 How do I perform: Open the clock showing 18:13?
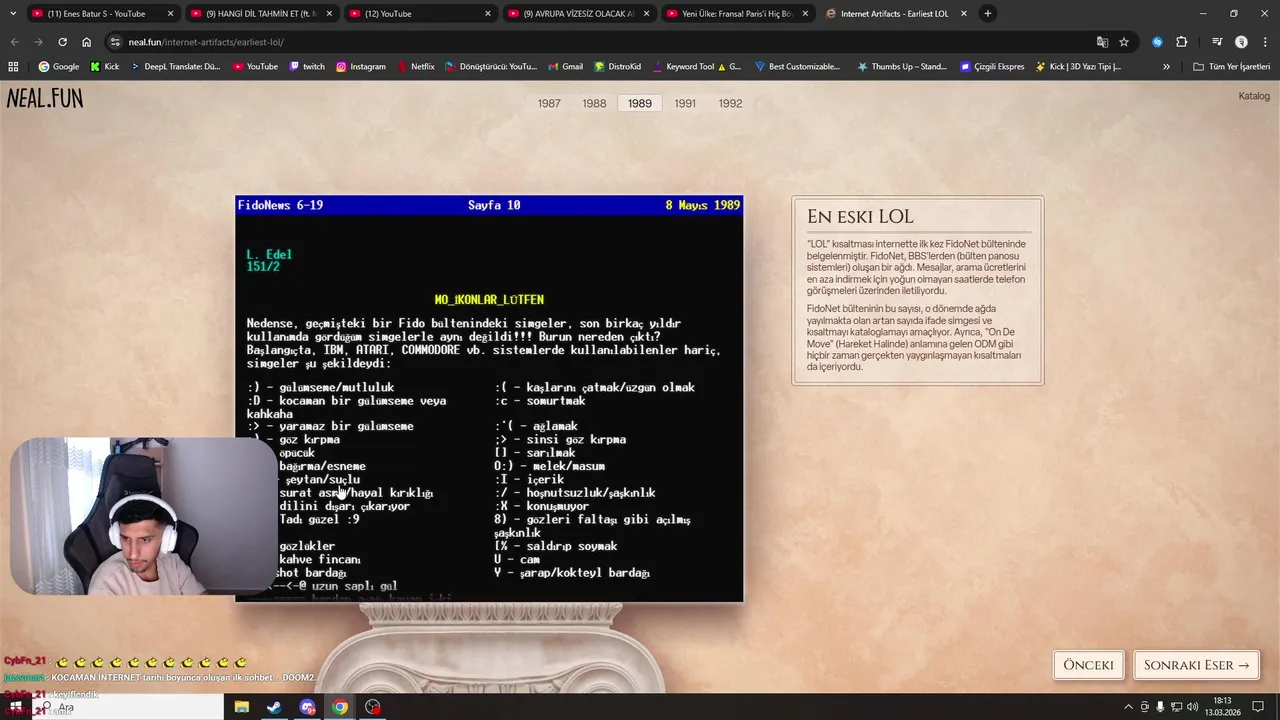[x=1222, y=707]
